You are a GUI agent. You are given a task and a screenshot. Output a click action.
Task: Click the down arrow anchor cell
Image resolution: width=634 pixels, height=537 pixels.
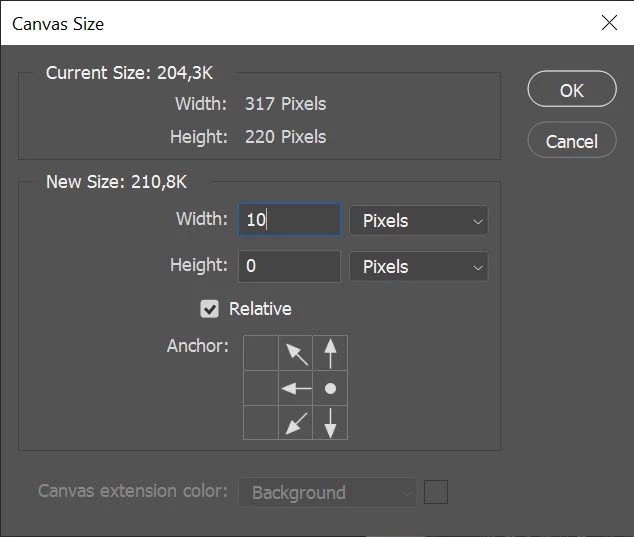(330, 423)
